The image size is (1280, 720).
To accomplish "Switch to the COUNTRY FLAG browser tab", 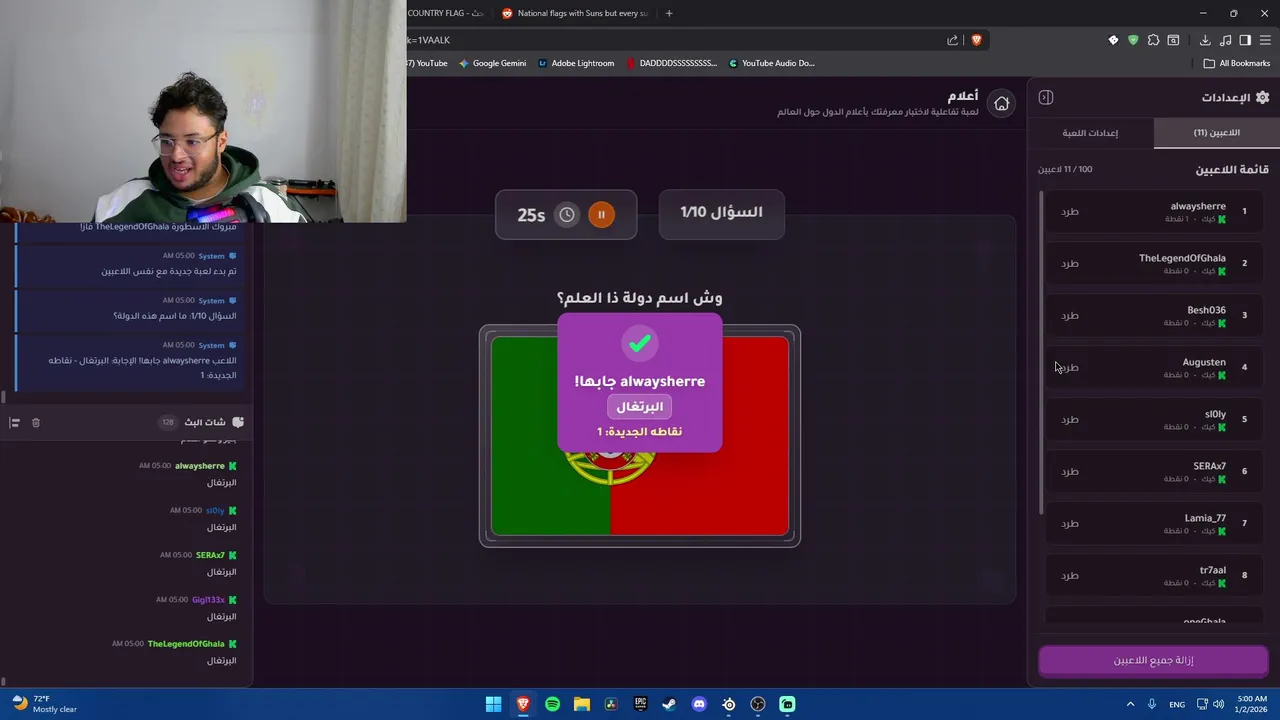I will pos(447,13).
